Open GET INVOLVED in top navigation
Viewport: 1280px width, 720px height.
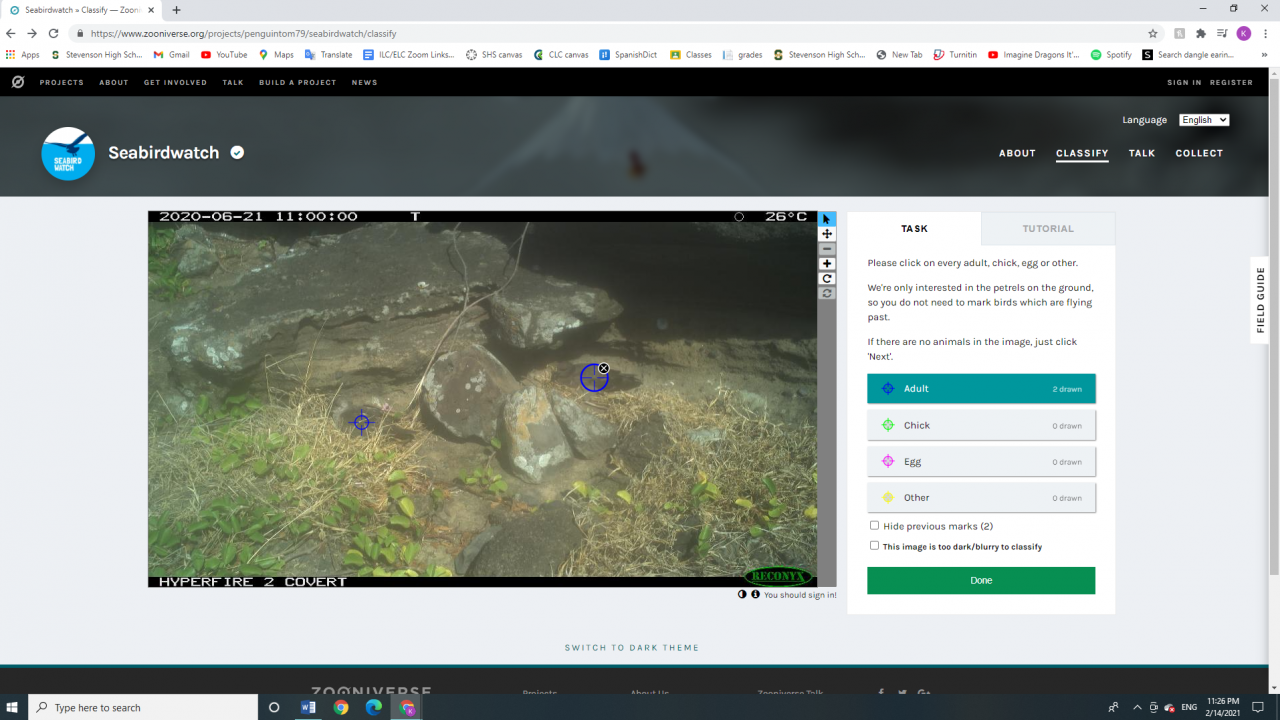(175, 82)
